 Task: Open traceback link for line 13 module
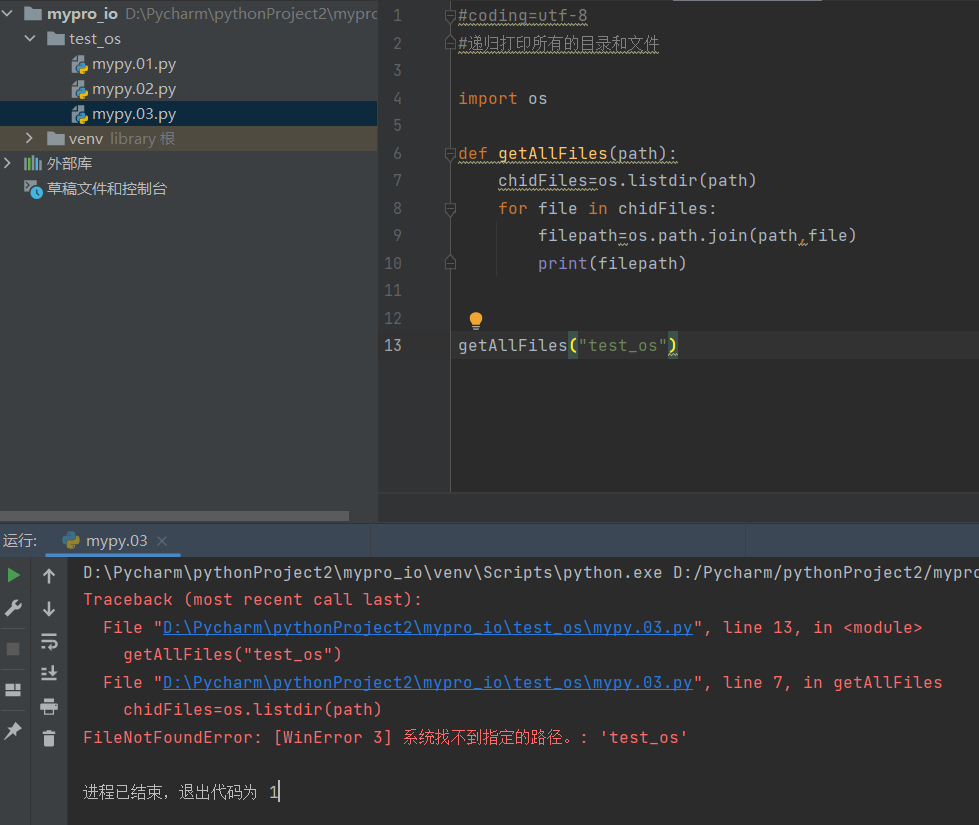[428, 628]
